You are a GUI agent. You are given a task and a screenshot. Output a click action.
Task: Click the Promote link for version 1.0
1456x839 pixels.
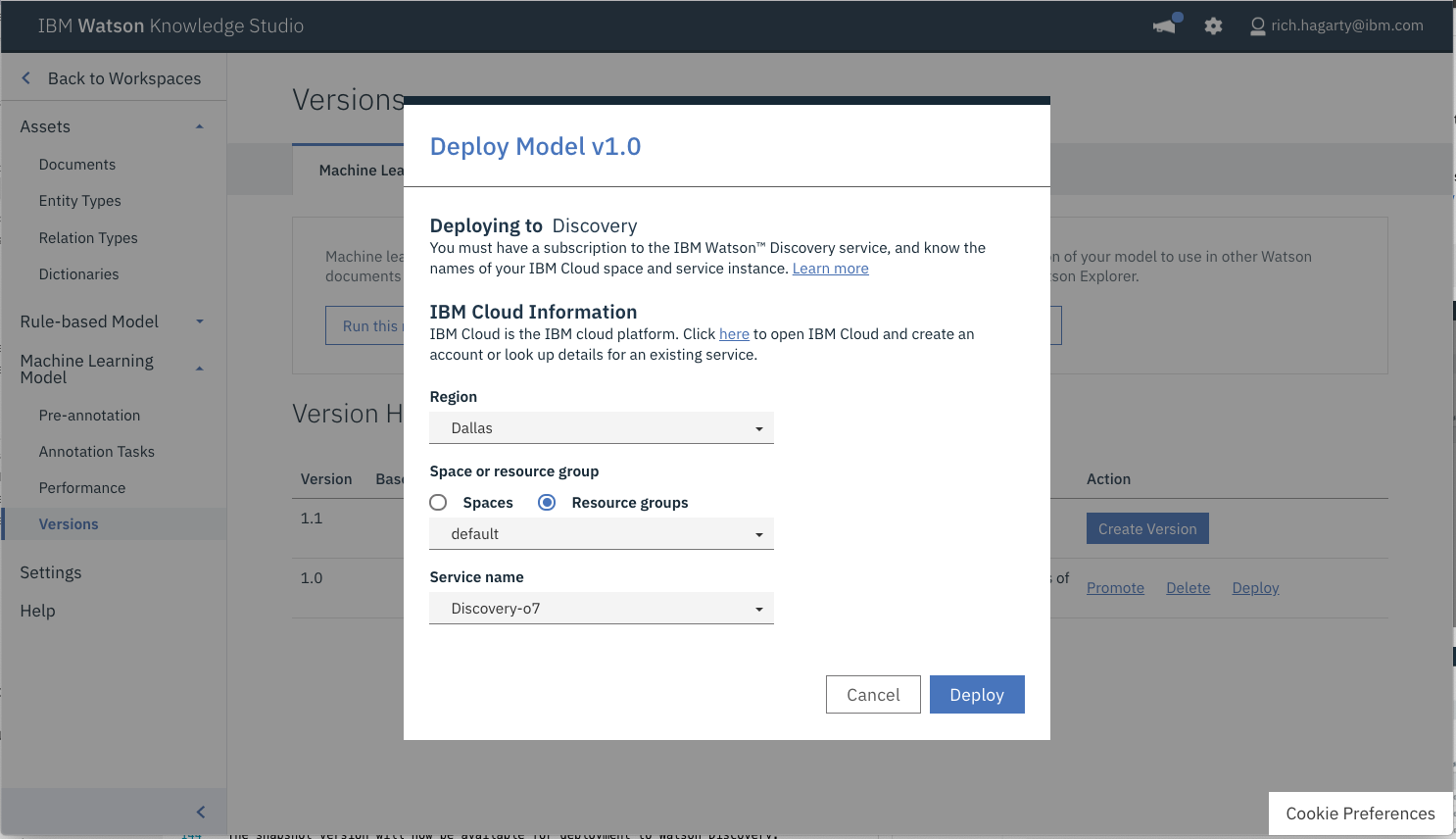(1115, 588)
